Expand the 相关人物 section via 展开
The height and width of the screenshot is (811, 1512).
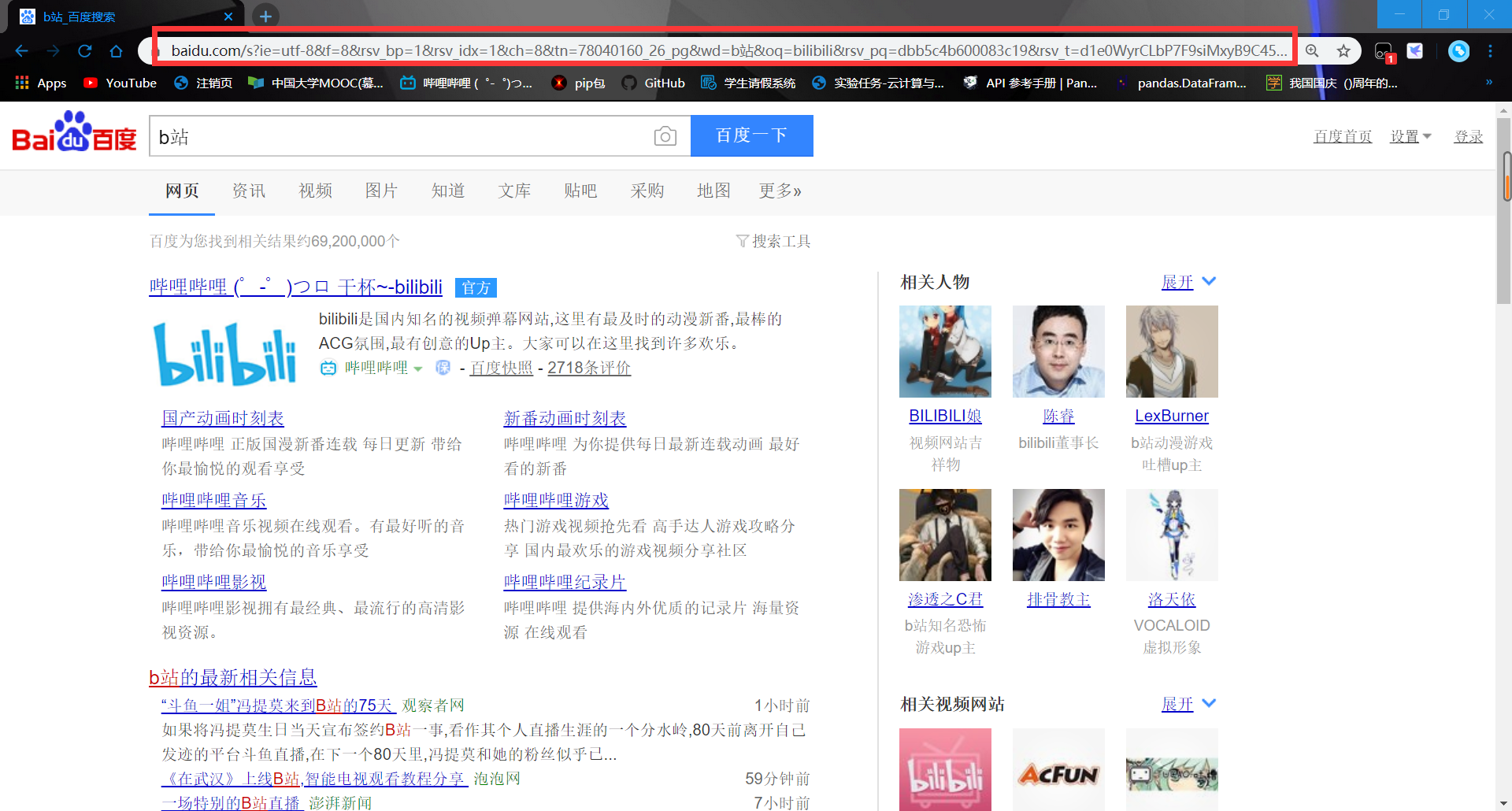click(x=1188, y=282)
